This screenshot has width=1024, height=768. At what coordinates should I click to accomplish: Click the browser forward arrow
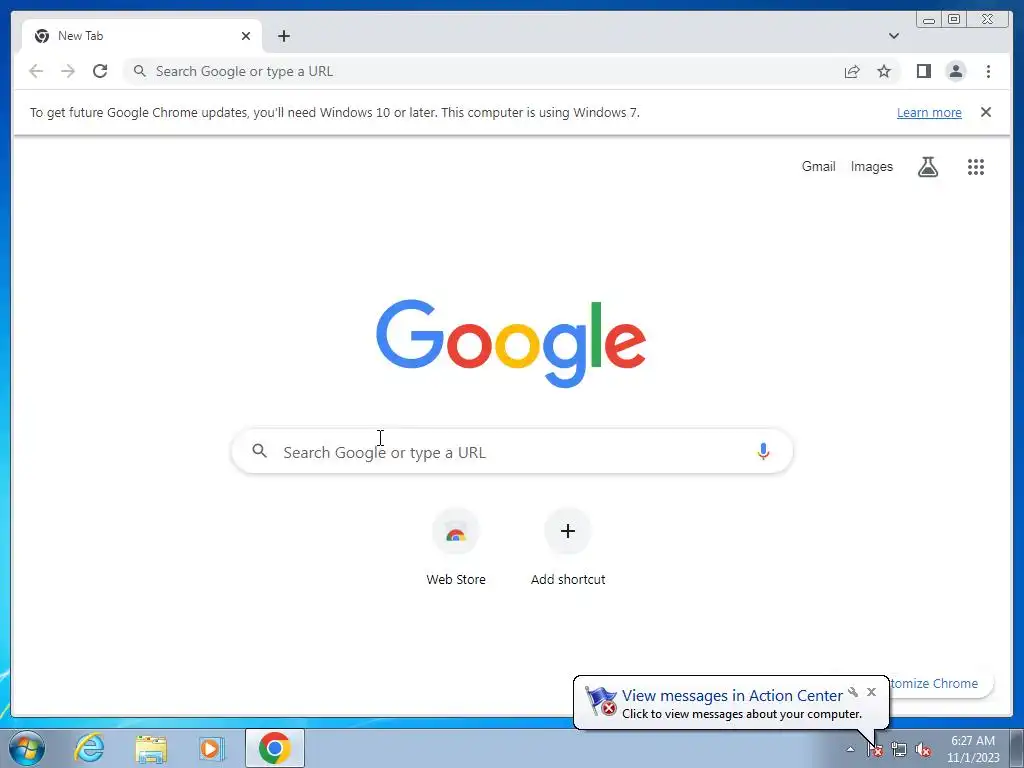[x=68, y=71]
